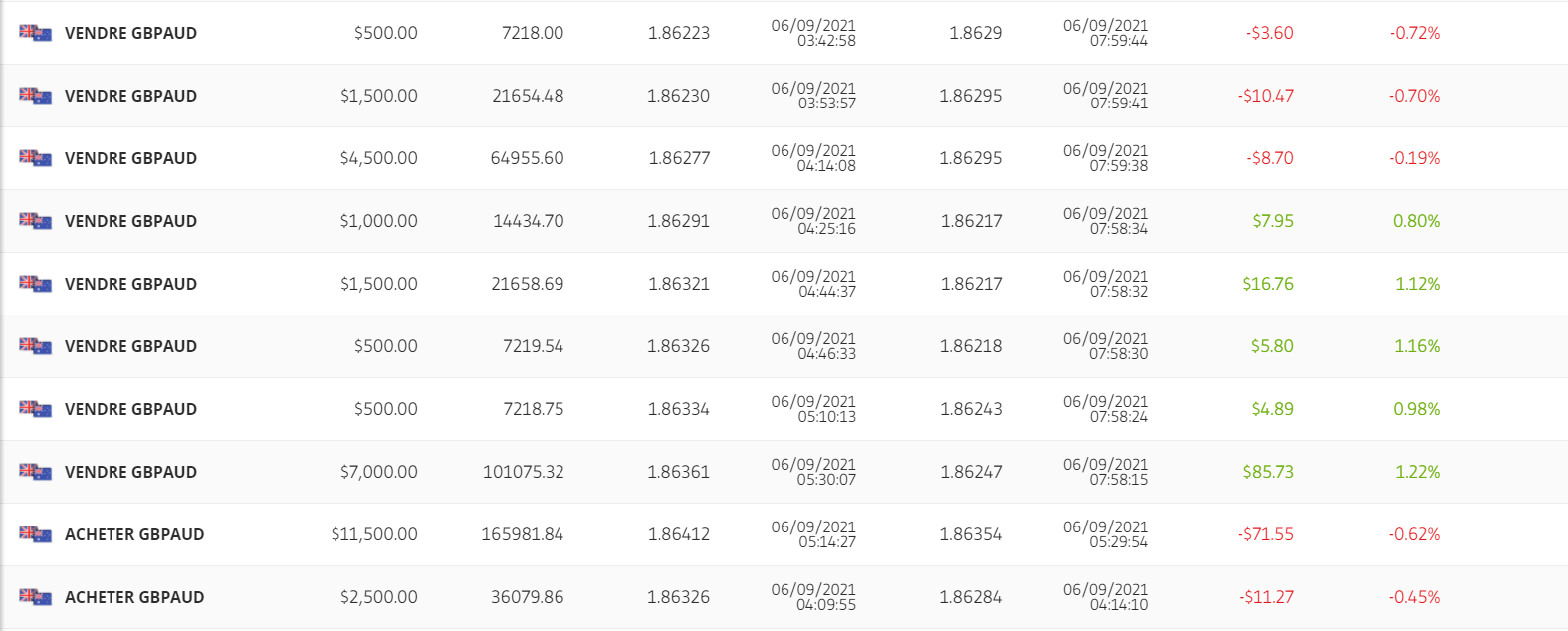Open the ACHETER GBPAUD trade of $2,500.00
The height and width of the screenshot is (631, 1568).
click(x=134, y=597)
